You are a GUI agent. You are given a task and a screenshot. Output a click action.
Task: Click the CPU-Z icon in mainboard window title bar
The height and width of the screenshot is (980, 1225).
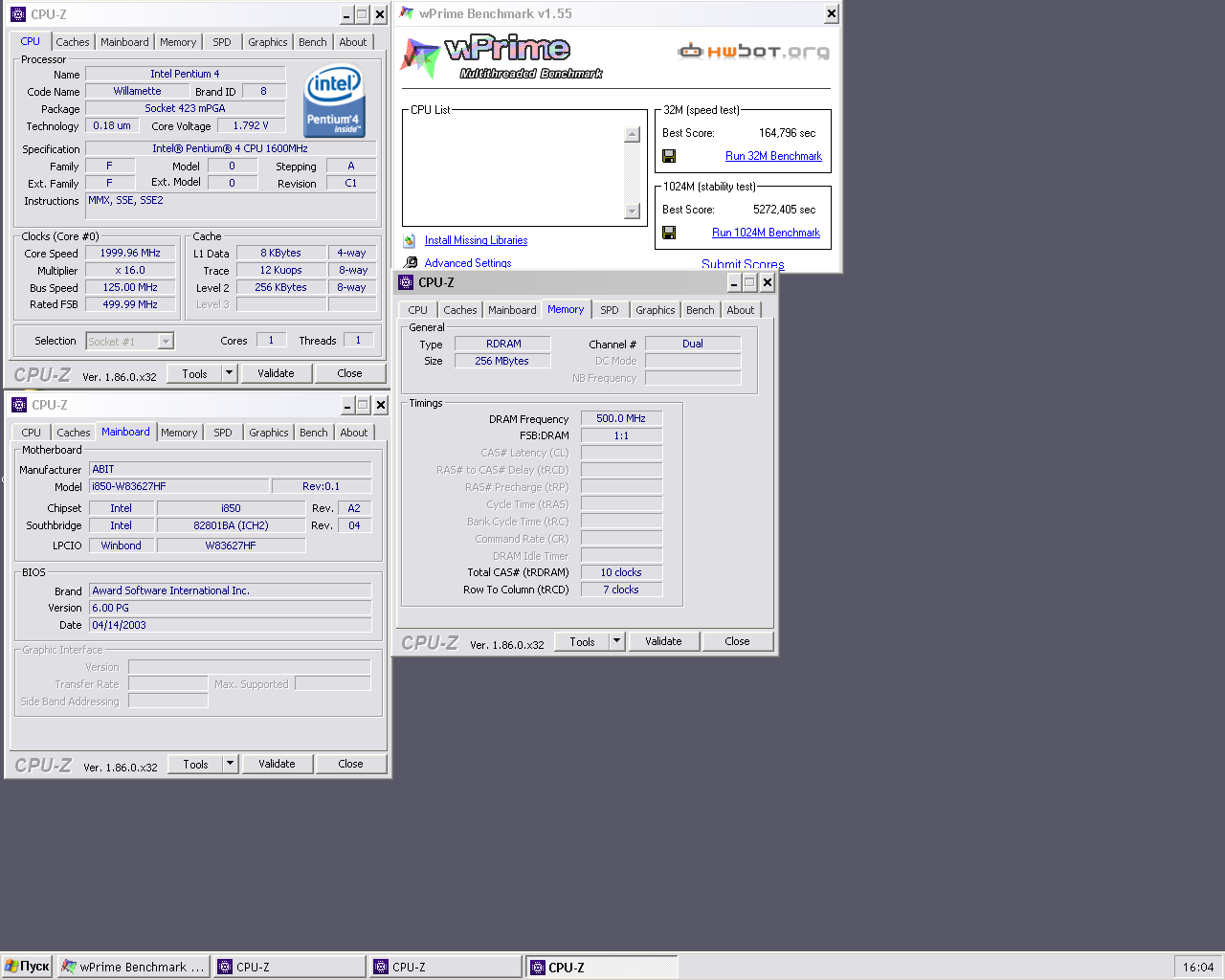tap(19, 405)
